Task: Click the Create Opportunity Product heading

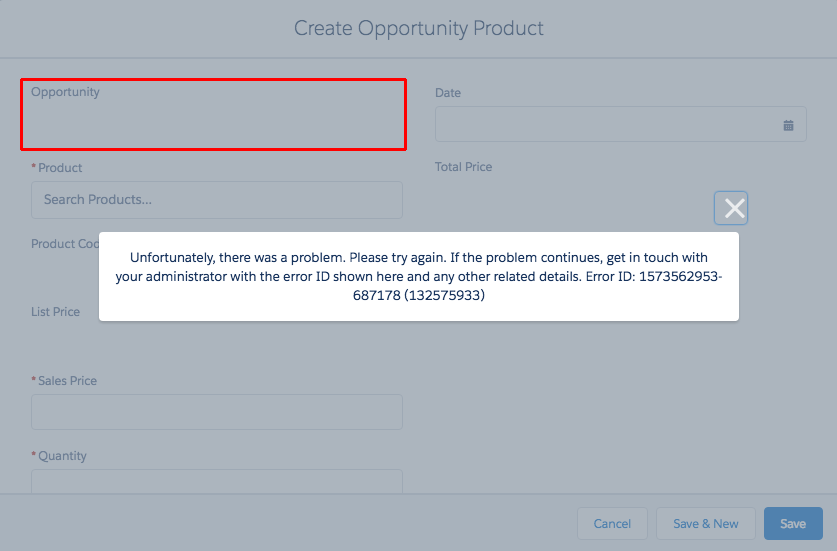Action: point(418,28)
